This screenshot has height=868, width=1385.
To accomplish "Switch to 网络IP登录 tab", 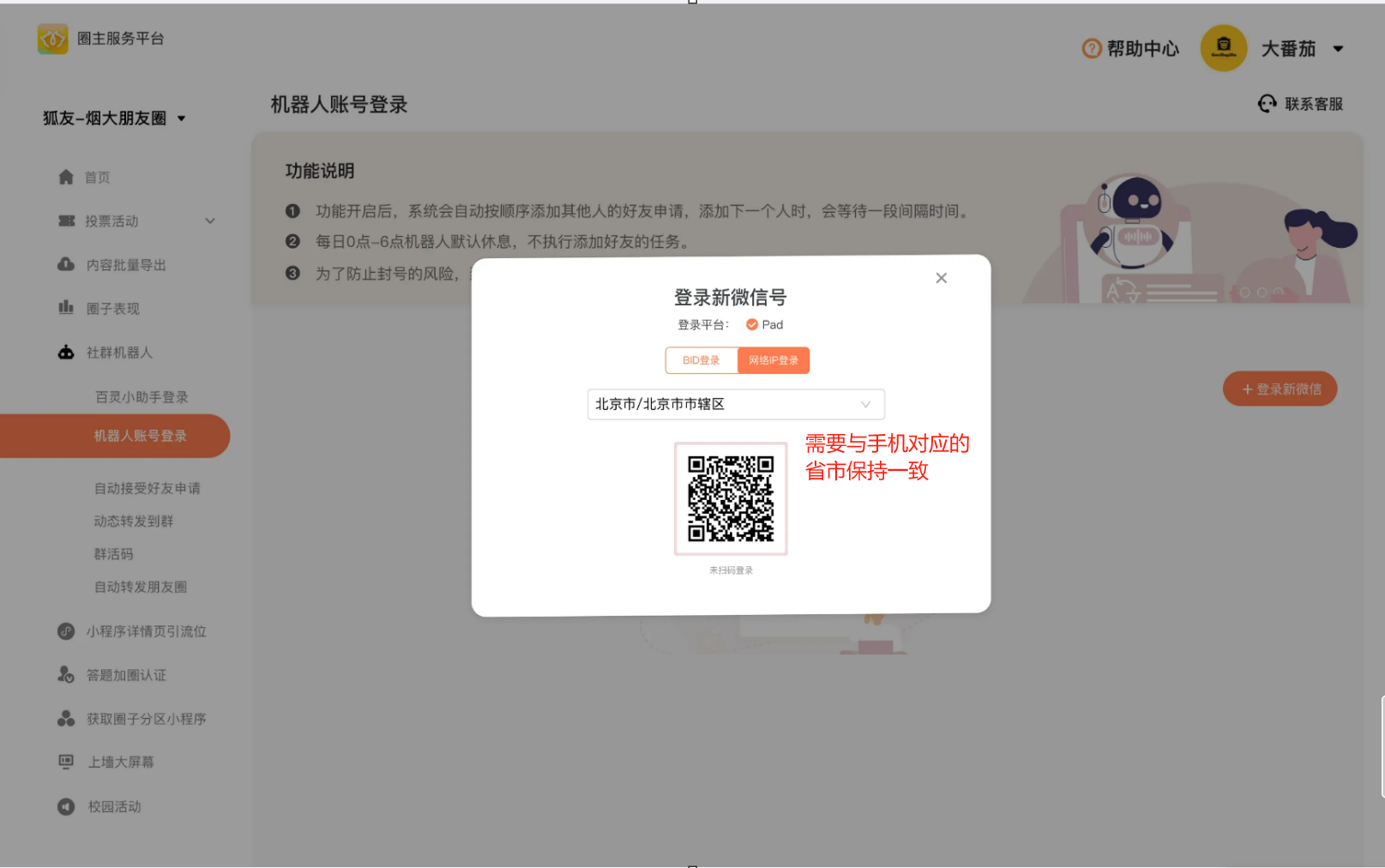I will point(774,360).
